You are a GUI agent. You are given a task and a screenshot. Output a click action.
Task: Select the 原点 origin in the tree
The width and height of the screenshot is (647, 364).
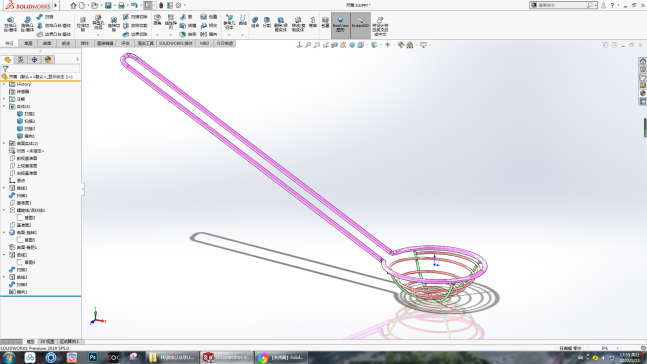click(x=17, y=181)
